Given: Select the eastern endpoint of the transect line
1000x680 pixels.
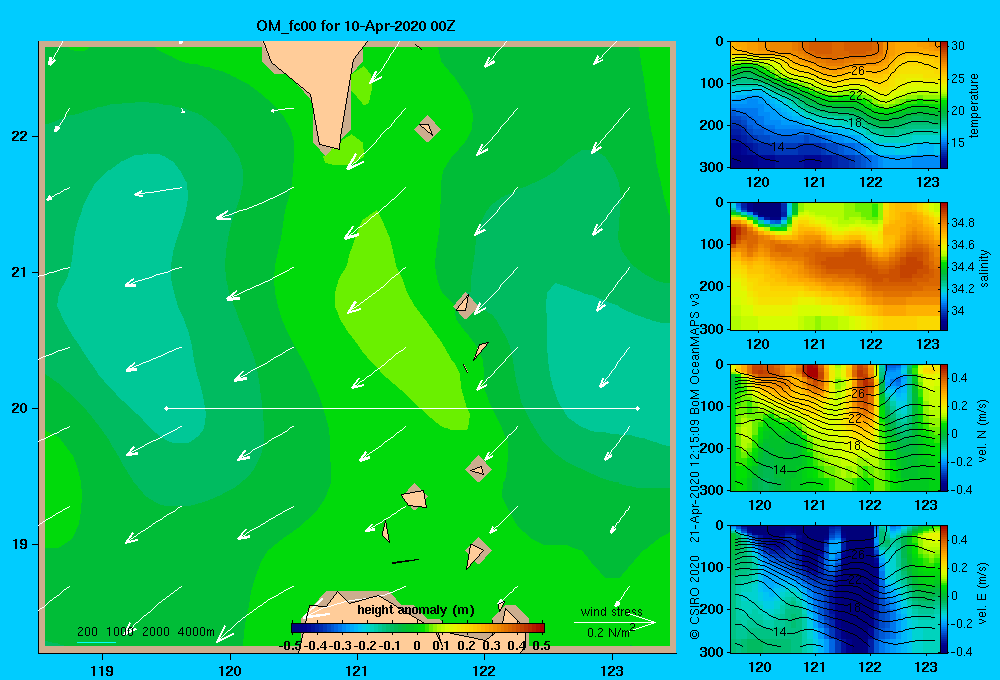Looking at the screenshot, I should (638, 408).
